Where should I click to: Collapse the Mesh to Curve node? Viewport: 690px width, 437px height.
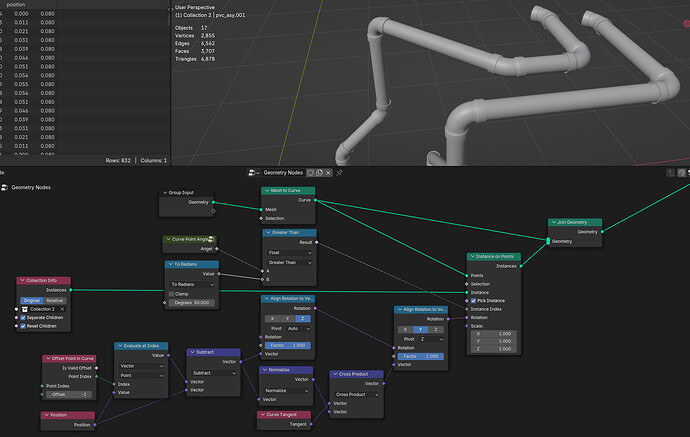pyautogui.click(x=267, y=191)
